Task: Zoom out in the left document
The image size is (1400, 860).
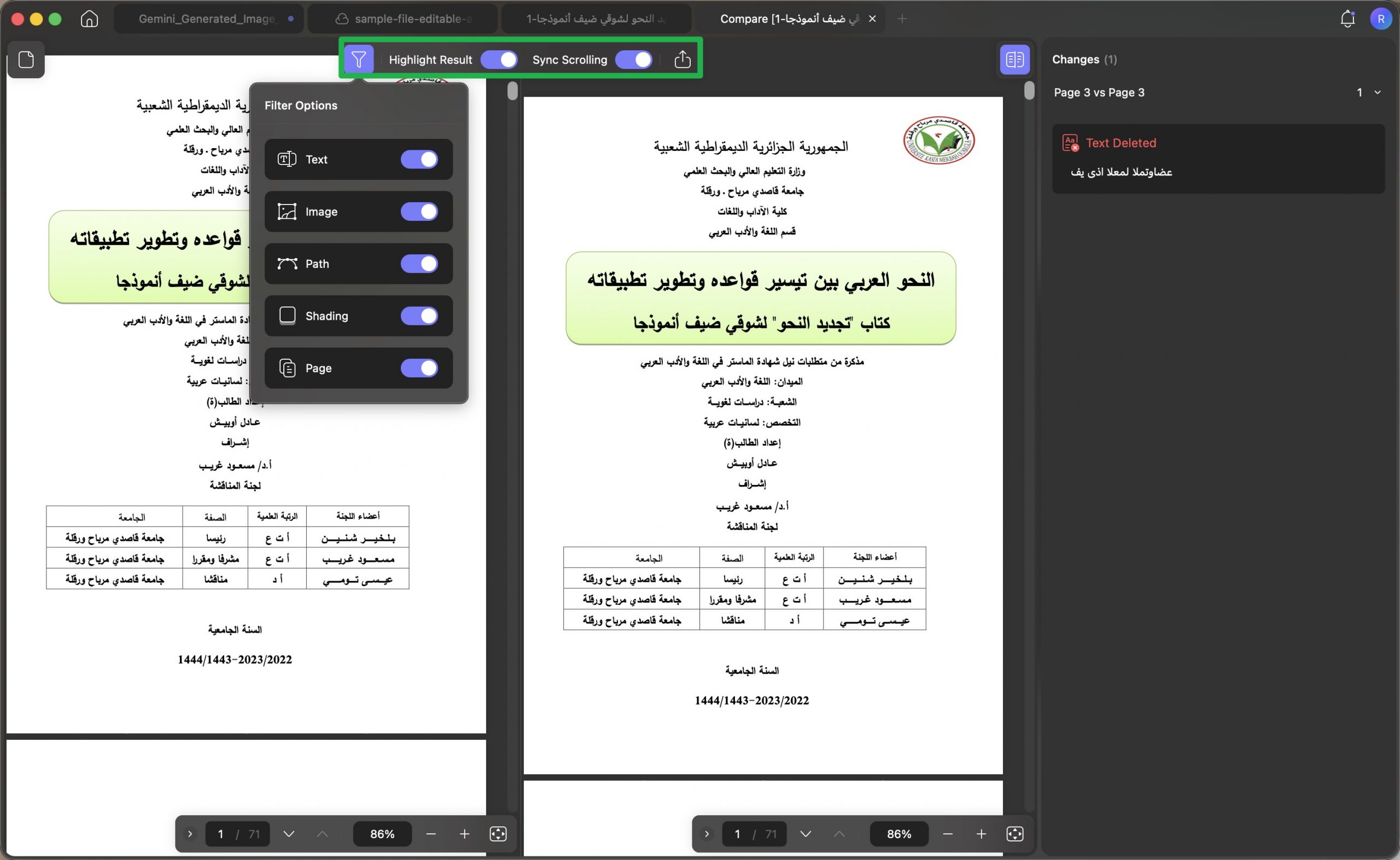Action: [430, 834]
